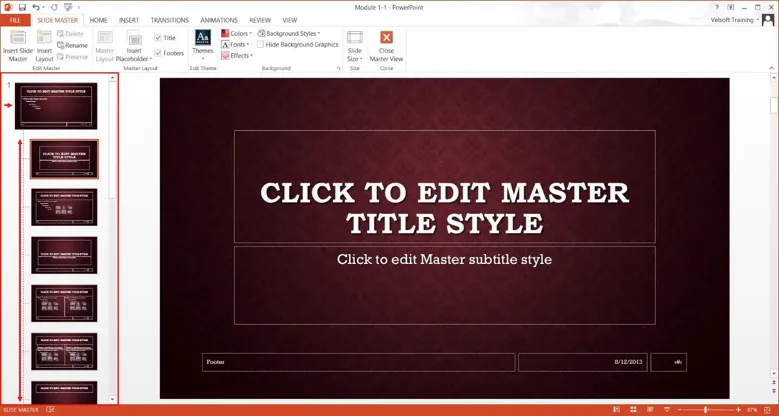Click the spell check icon in status bar
The image size is (779, 416).
point(50,410)
